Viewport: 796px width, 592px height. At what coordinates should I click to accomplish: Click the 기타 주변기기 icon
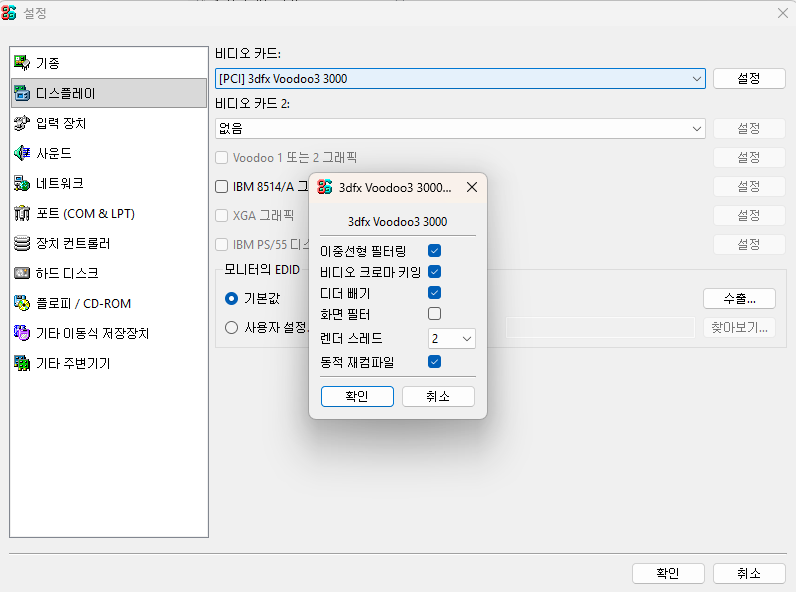pos(22,363)
